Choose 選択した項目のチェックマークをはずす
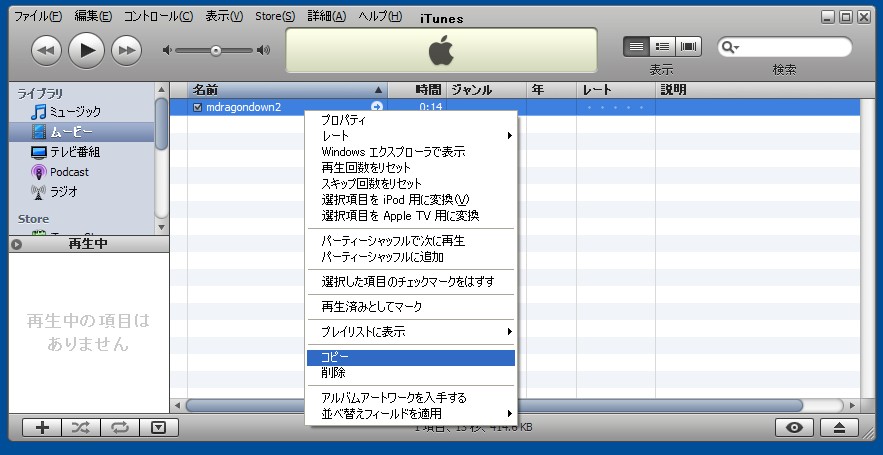This screenshot has height=455, width=883. [x=411, y=282]
